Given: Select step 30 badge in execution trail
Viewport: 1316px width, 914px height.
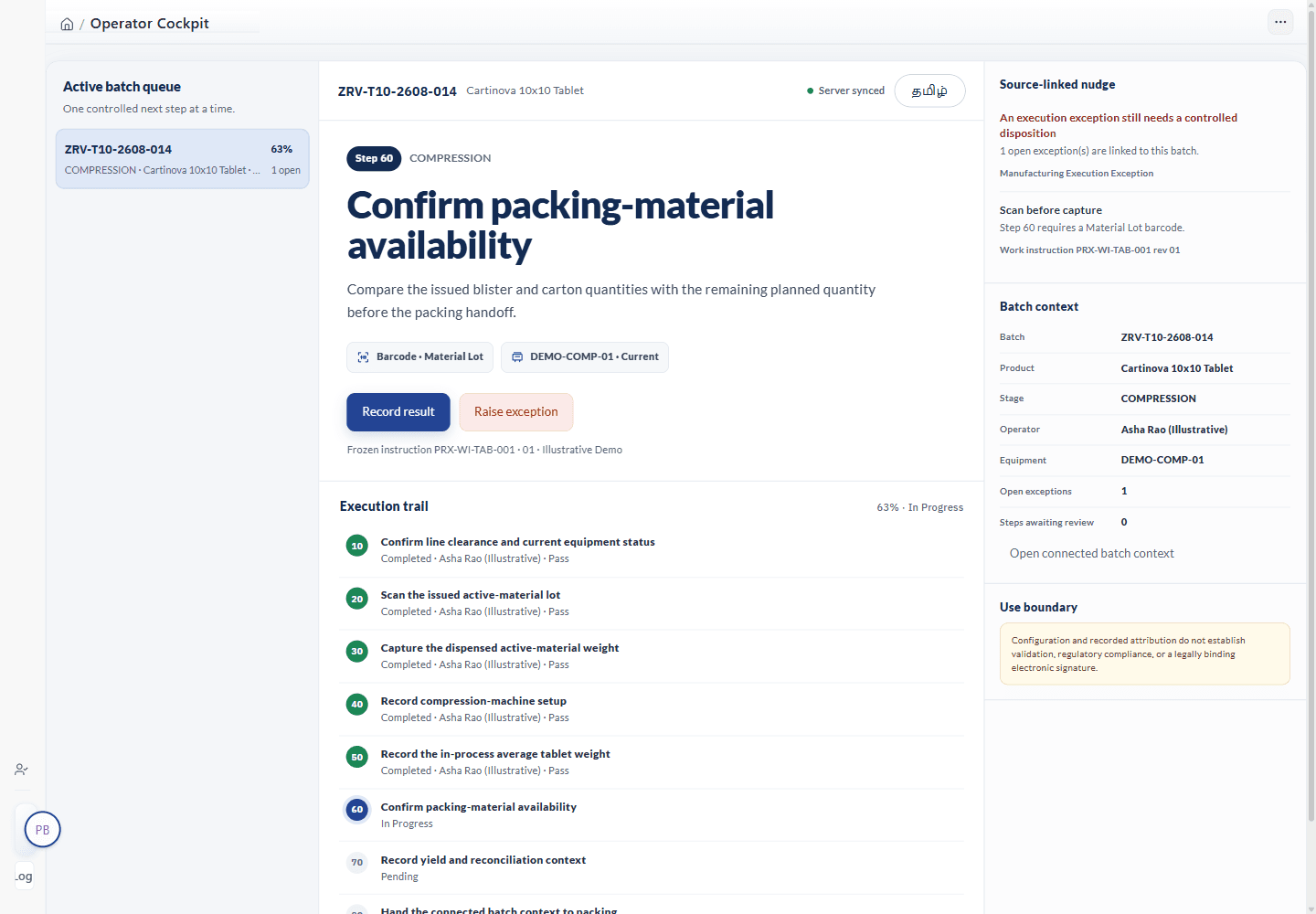Looking at the screenshot, I should pos(357,652).
